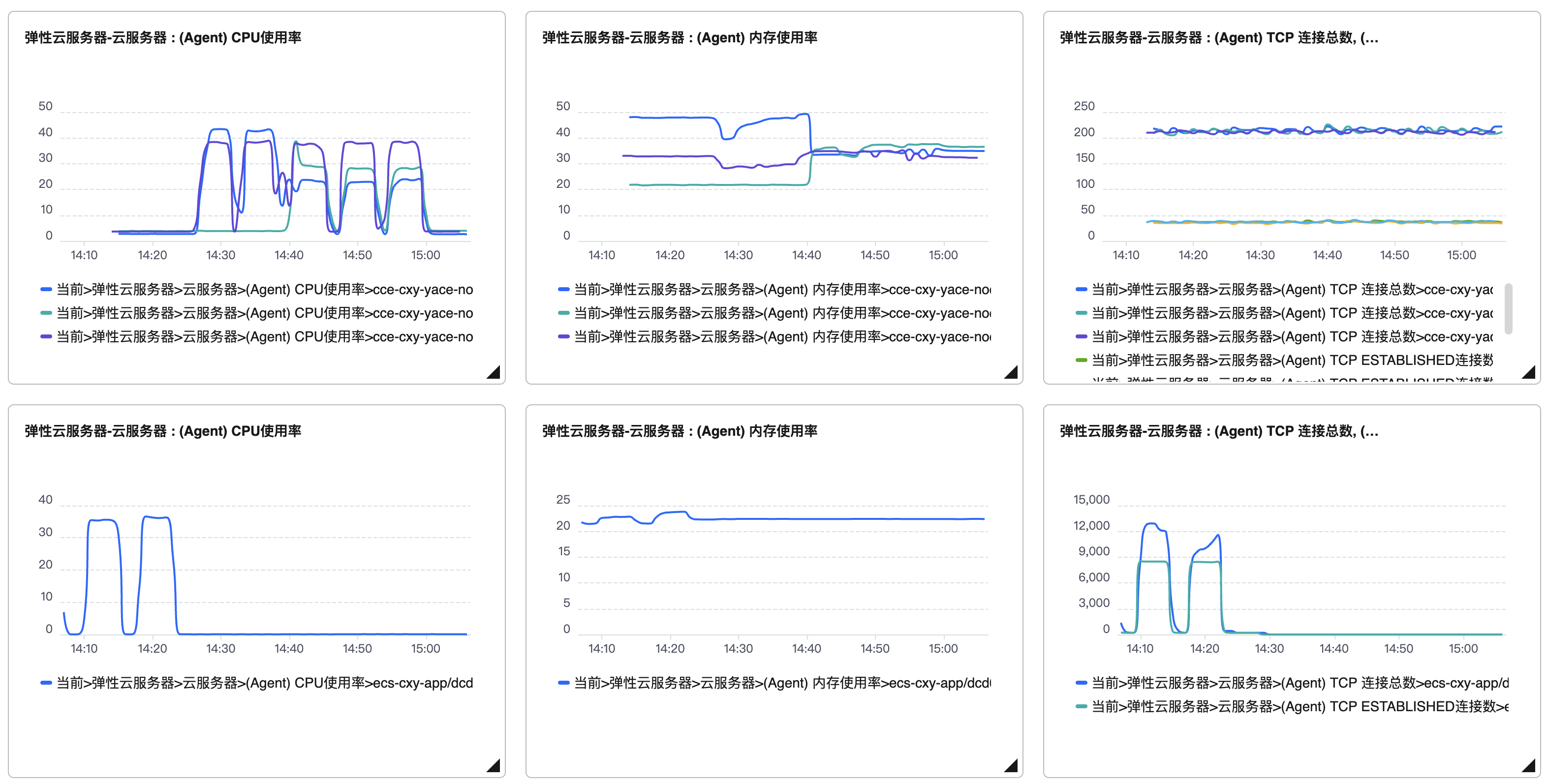The image size is (1548, 784).
Task: Click legend scrollbar in top-right TCP panel
Action: [x=1508, y=309]
